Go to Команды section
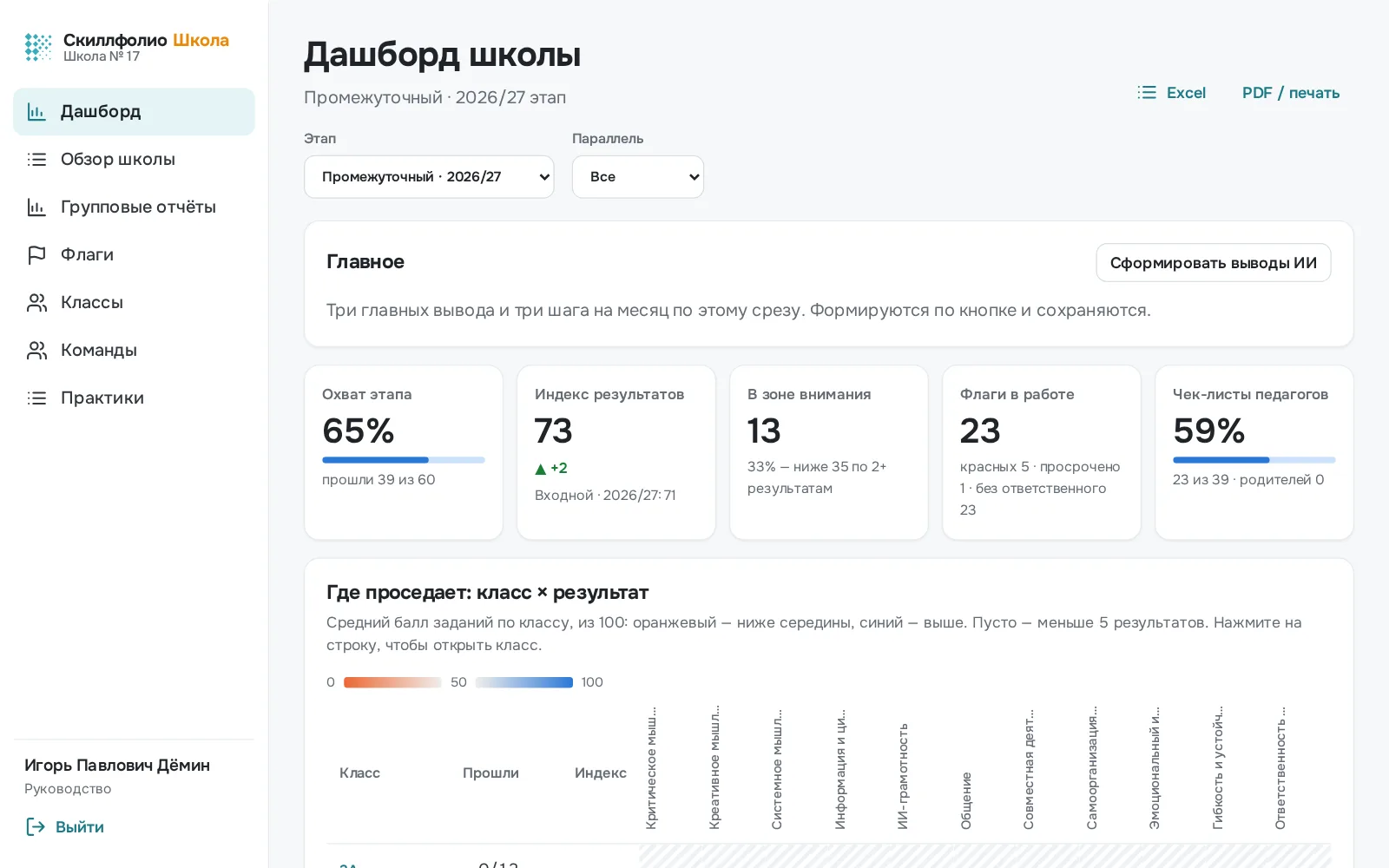 point(134,350)
